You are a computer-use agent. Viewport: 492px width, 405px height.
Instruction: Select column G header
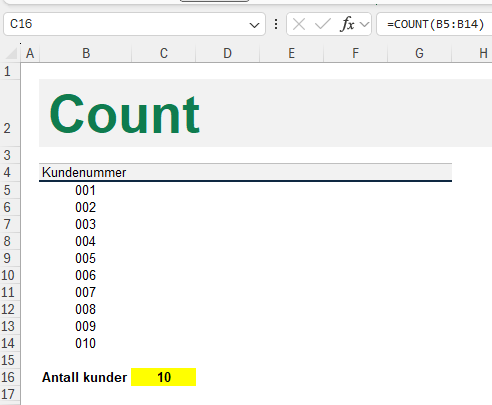tap(419, 53)
